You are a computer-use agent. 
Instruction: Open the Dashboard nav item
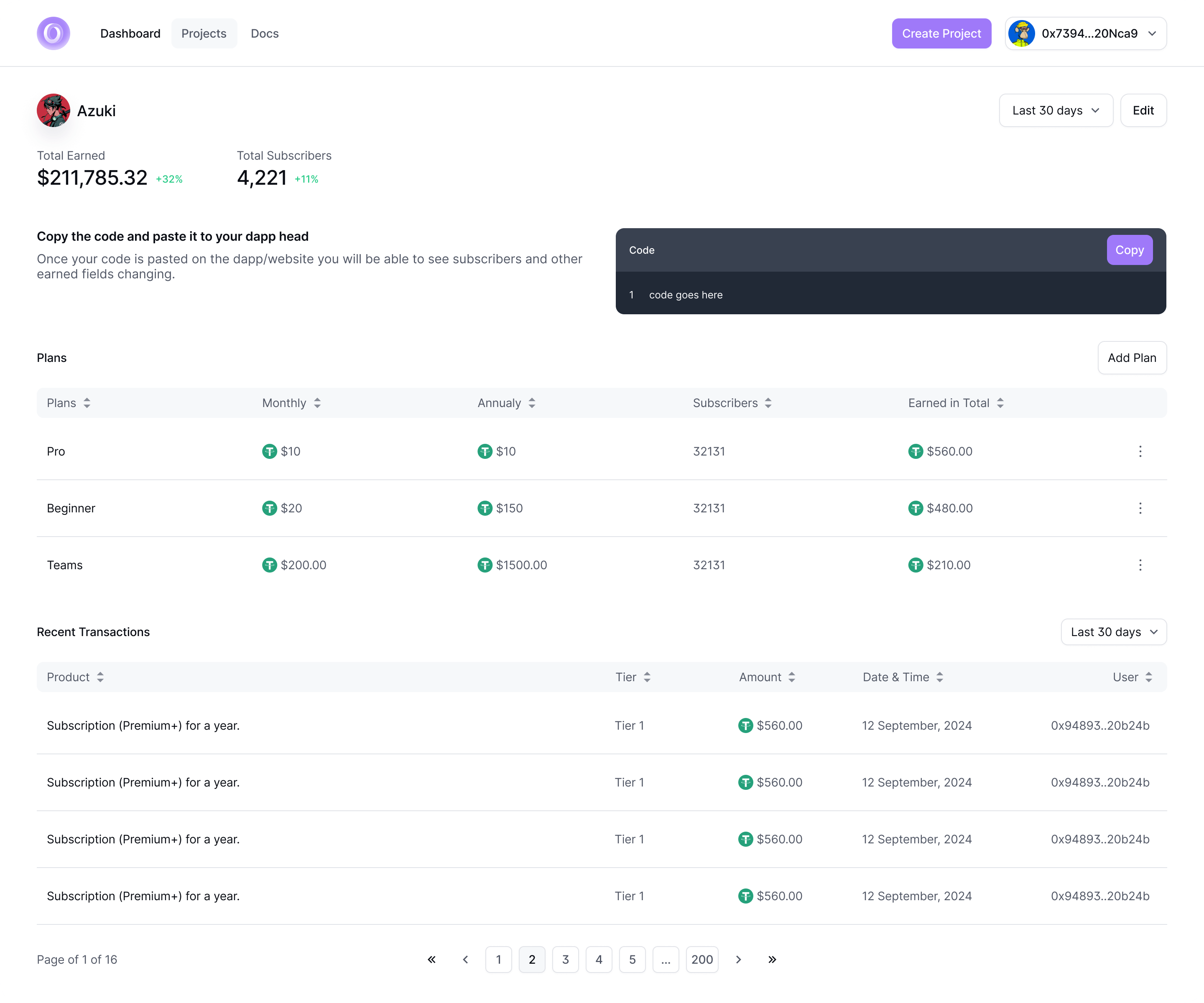[x=130, y=33]
